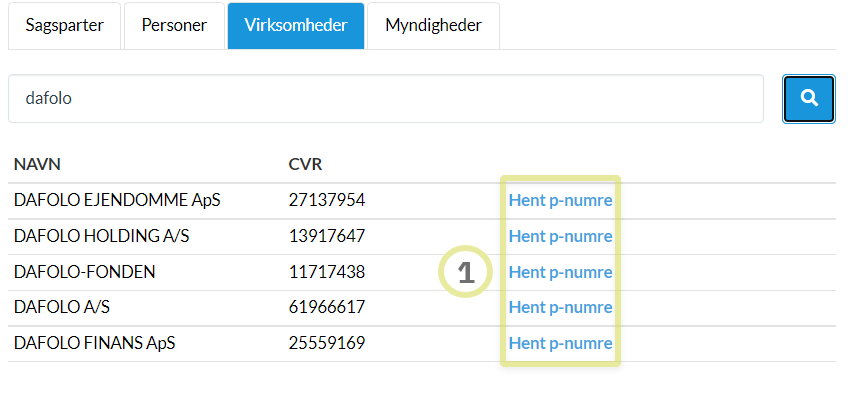Screen dimensions: 851x400
Task: Select the DAFOLO-FONDEN row name
Action: point(85,272)
